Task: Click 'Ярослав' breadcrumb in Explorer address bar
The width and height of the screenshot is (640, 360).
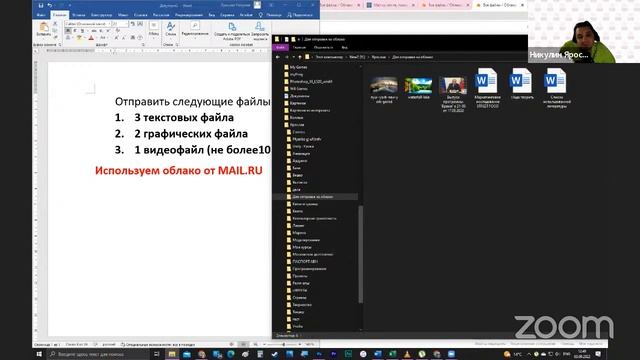Action: (378, 57)
